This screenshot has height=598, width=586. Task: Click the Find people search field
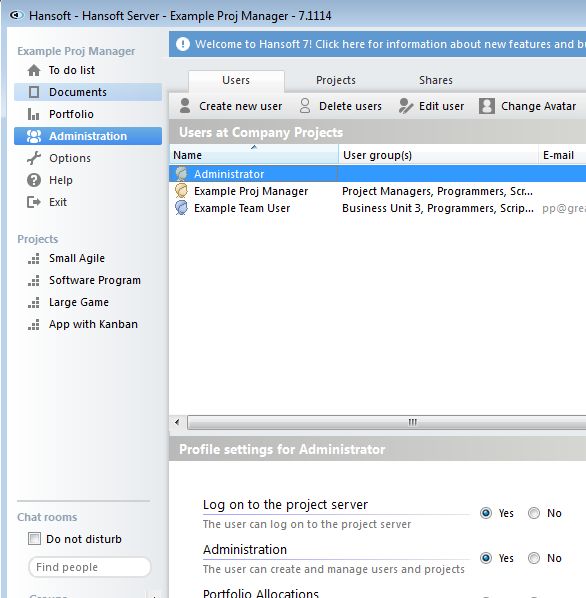pos(90,567)
